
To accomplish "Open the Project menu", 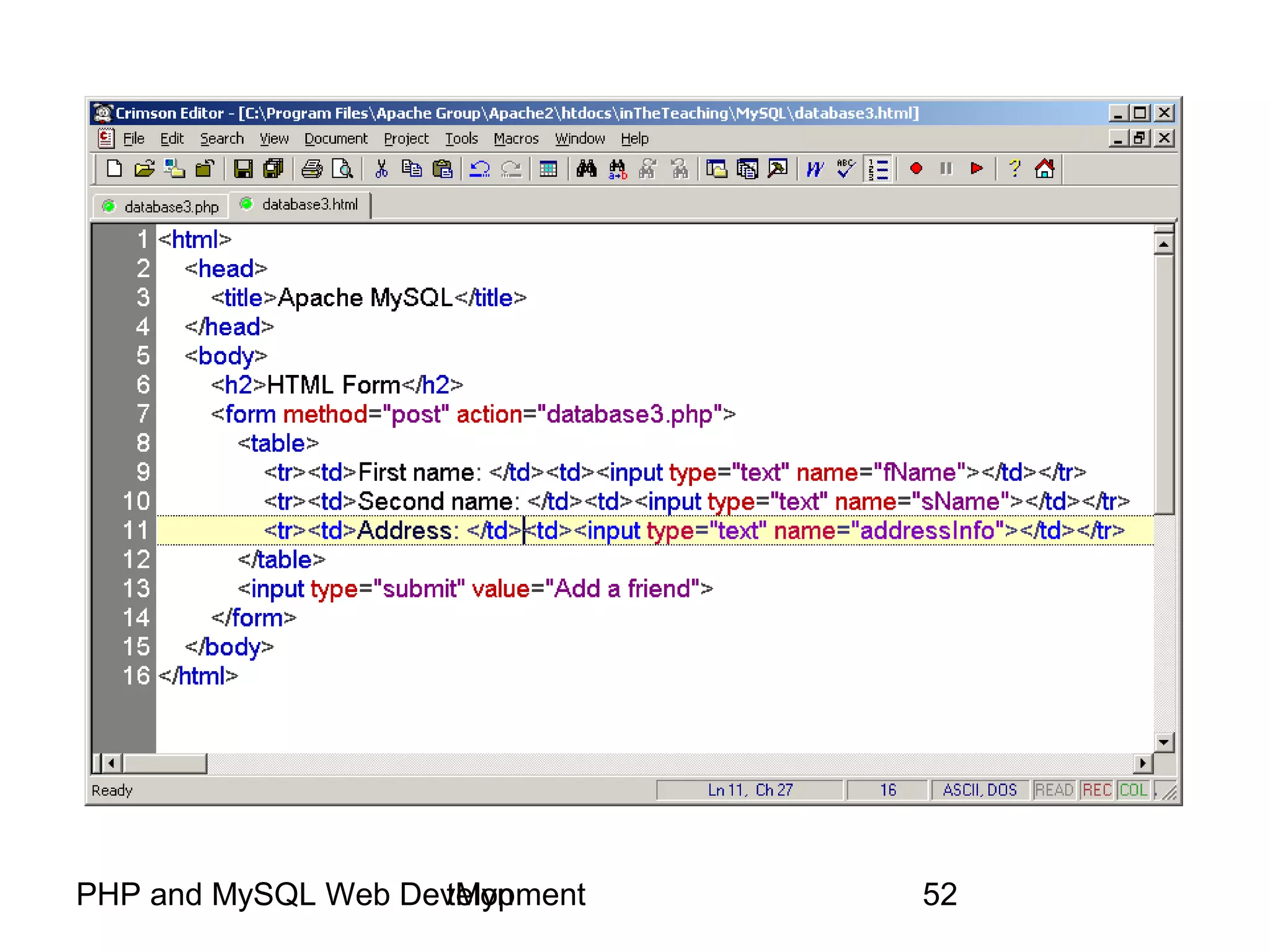I will click(406, 138).
